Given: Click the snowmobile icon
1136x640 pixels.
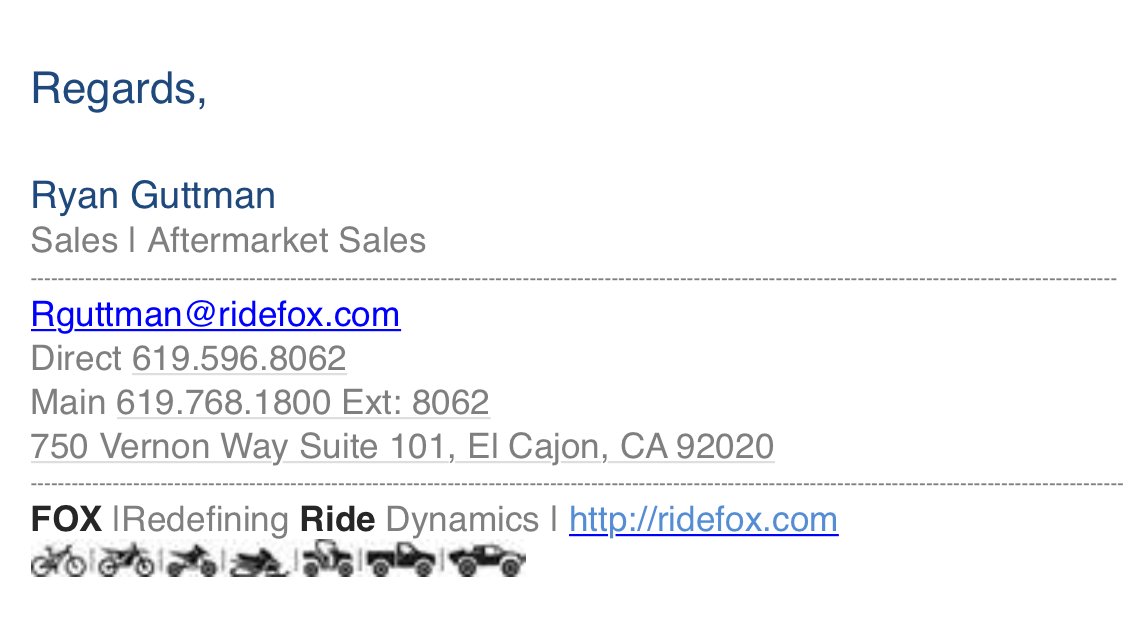Looking at the screenshot, I should point(259,562).
